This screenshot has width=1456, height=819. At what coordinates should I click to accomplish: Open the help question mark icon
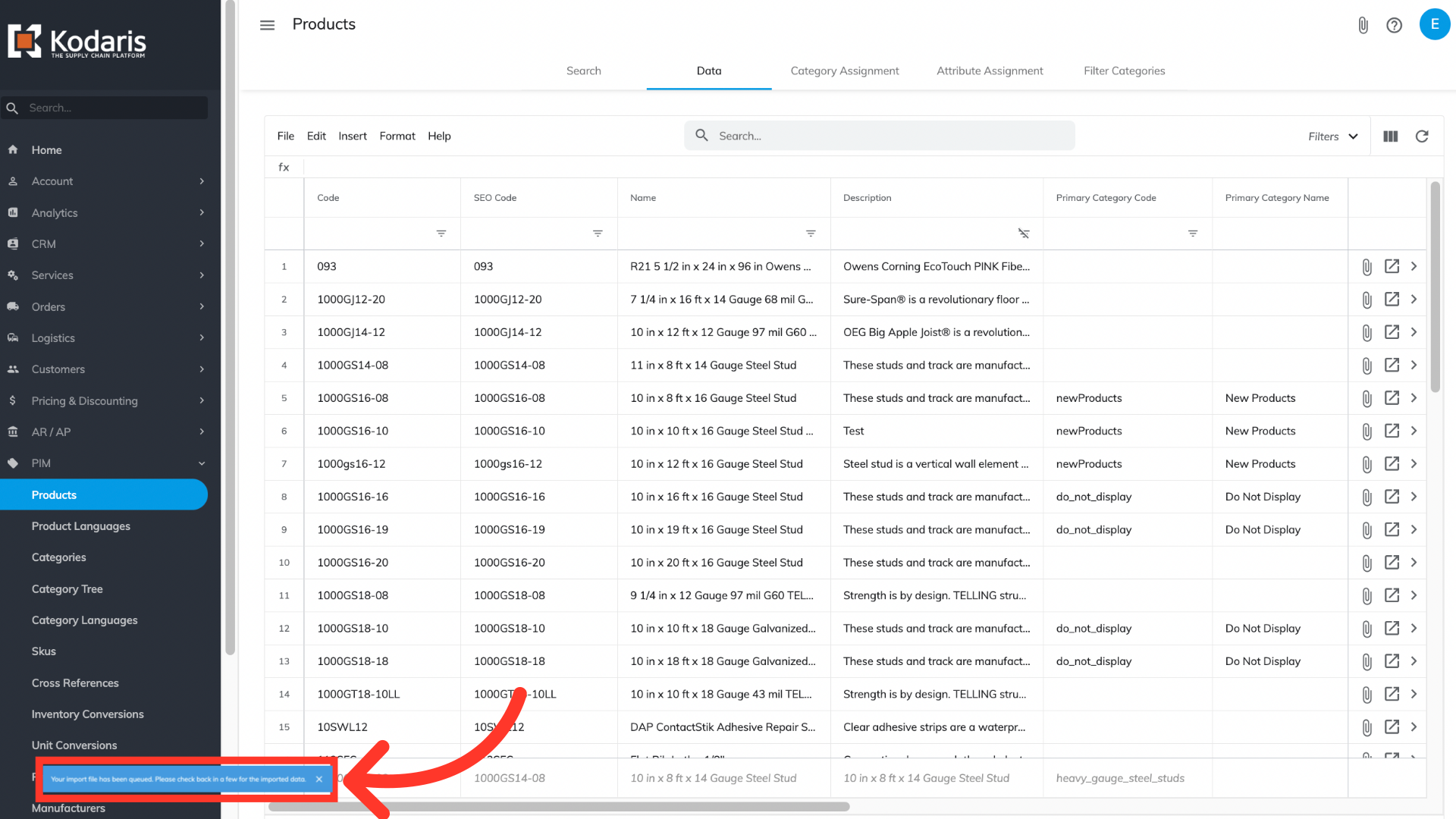[1394, 25]
